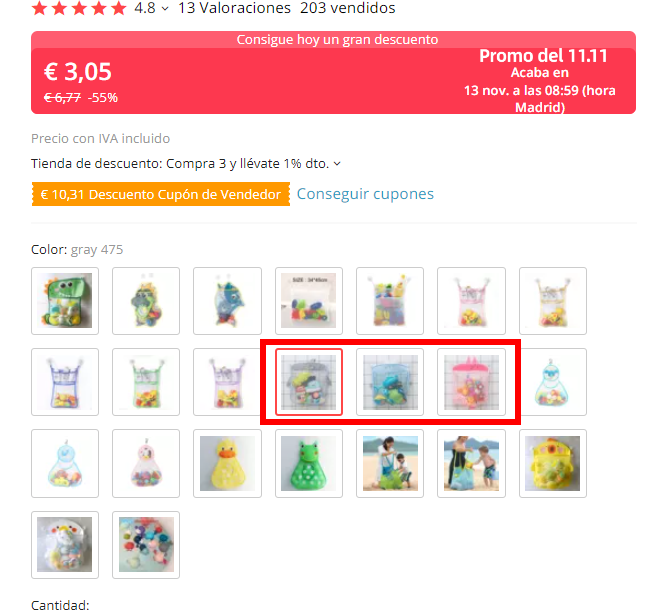Pick the selected gray grid-background bag variant
655x612 pixels.
tap(309, 382)
